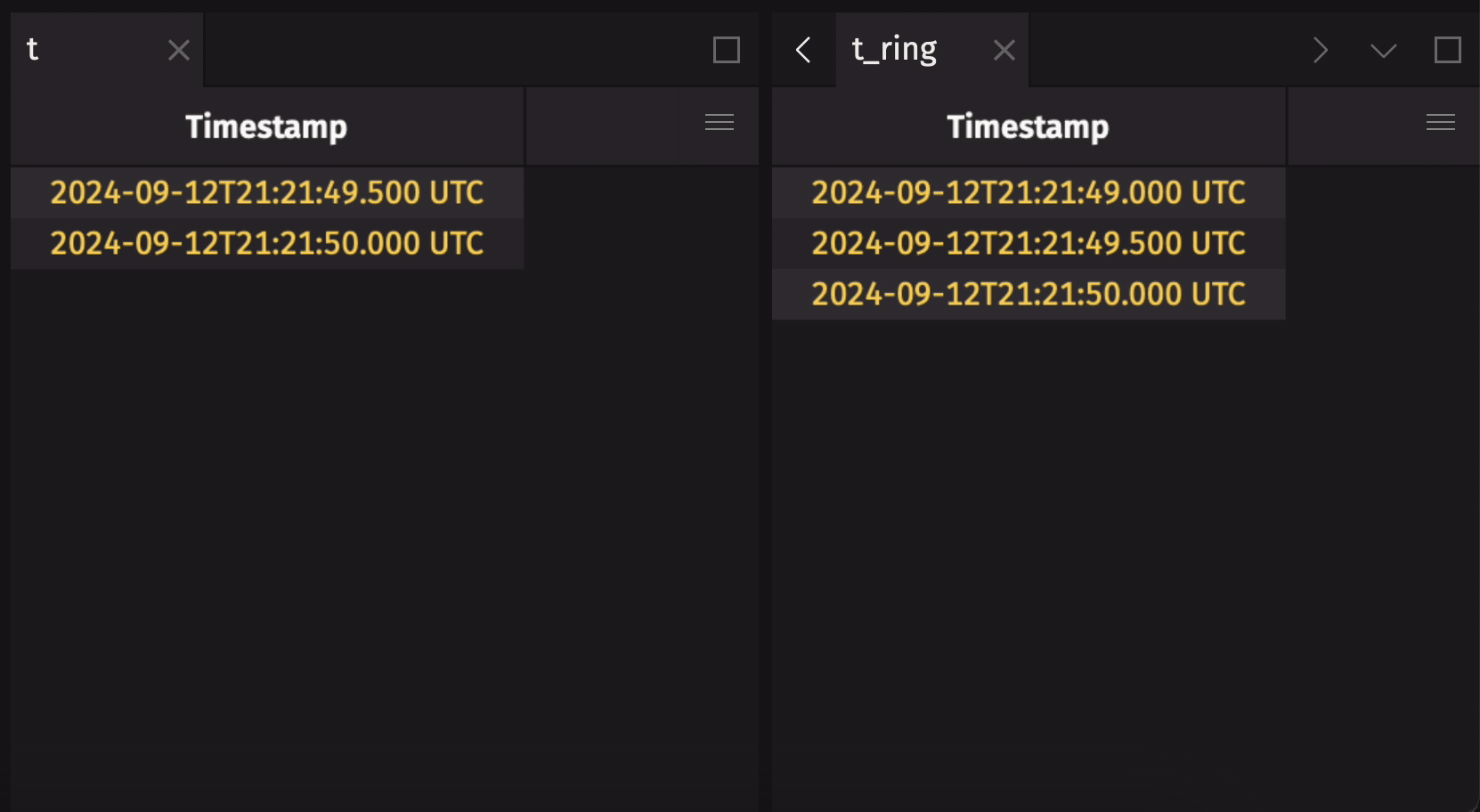Open the tab list dropdown chevron in t_ring panel
This screenshot has width=1480, height=812.
click(1383, 51)
